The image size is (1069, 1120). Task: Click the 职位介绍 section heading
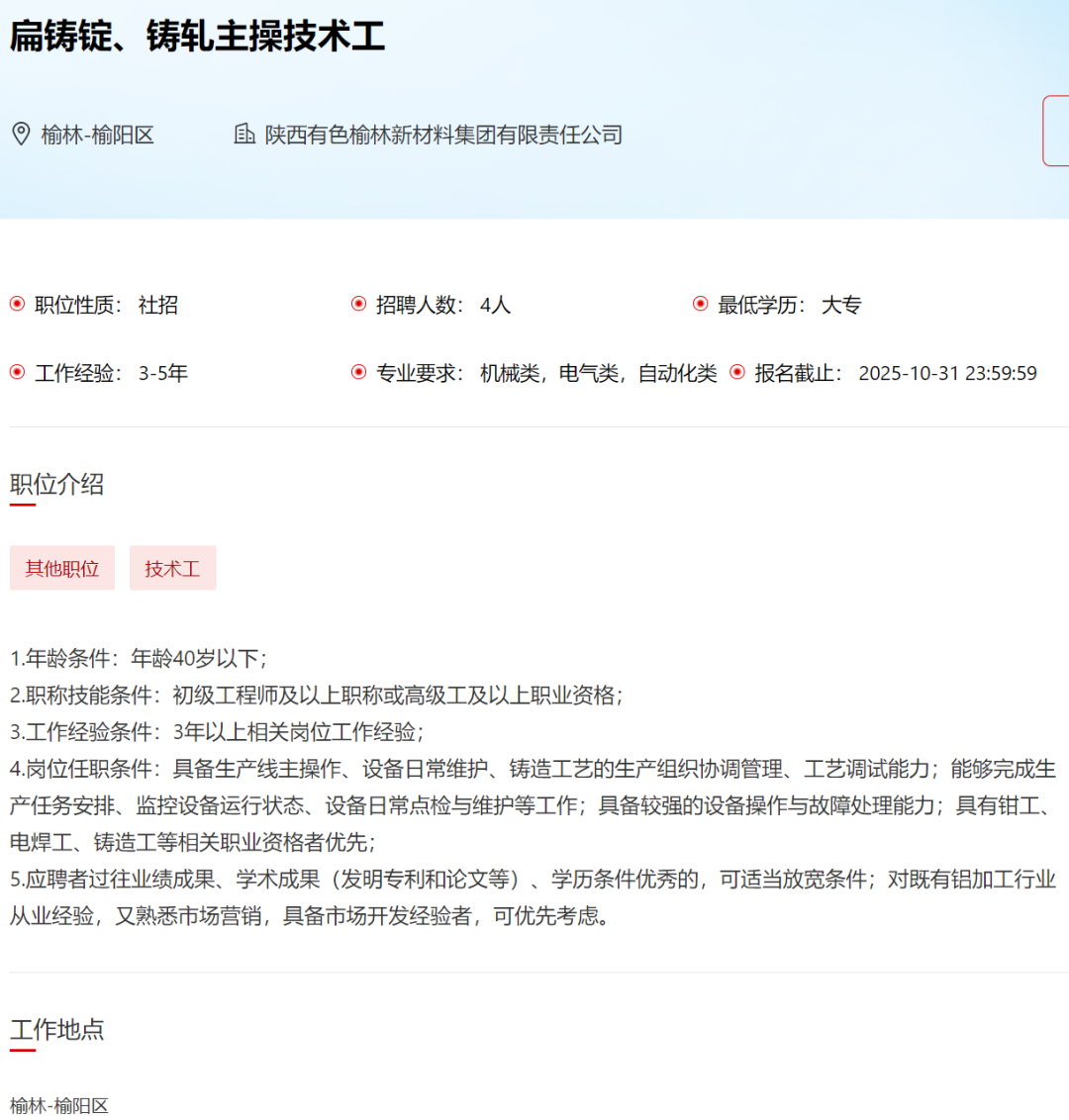(56, 484)
